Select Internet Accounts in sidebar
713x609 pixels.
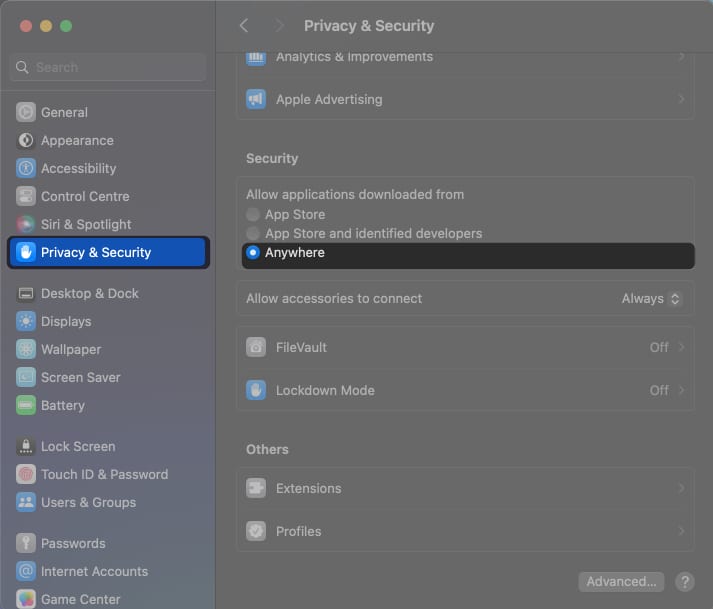[108, 571]
